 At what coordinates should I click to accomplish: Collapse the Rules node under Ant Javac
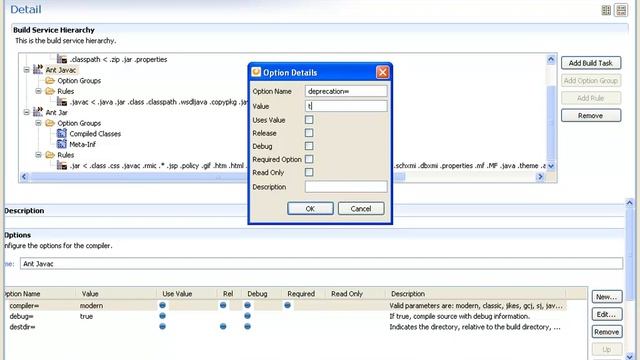[x=38, y=91]
